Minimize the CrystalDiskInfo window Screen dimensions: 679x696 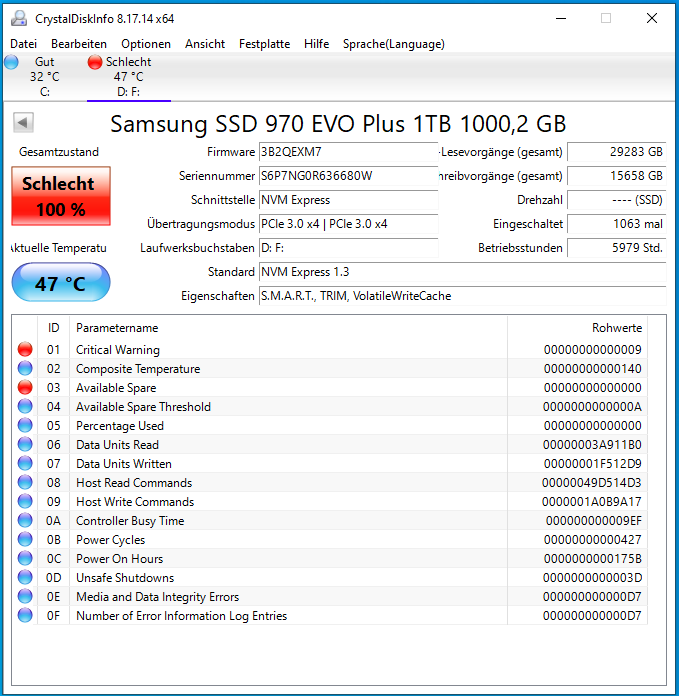pyautogui.click(x=561, y=18)
